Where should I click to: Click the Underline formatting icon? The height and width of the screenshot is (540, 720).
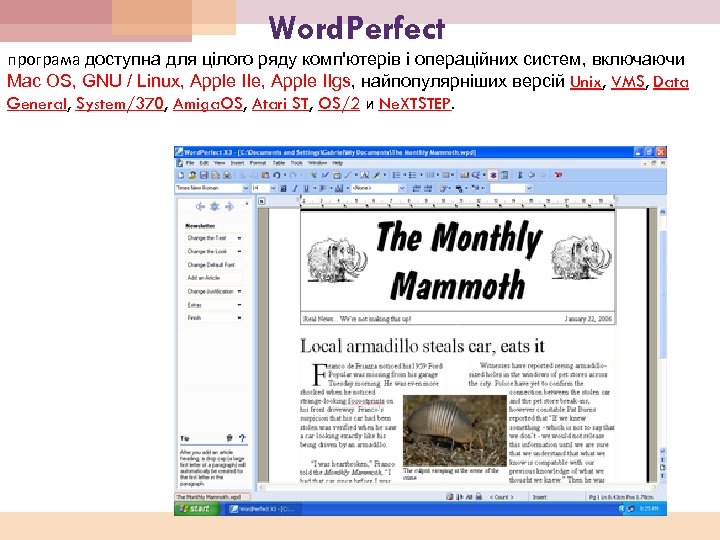tap(306, 188)
